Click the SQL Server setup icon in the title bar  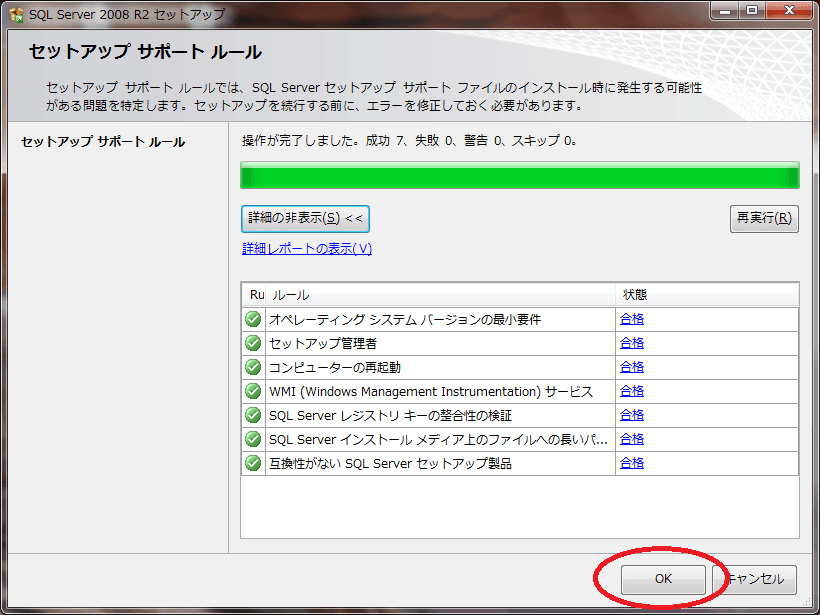tap(14, 11)
